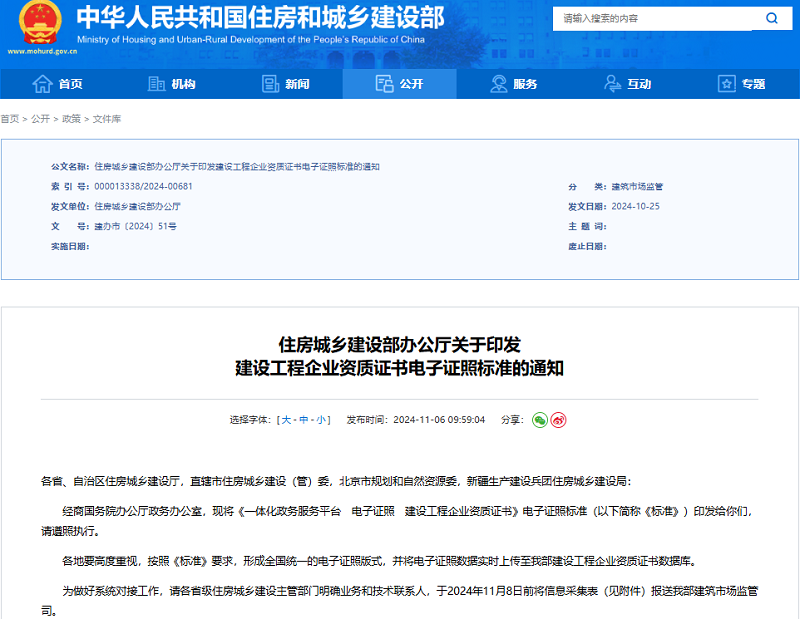Switch to the 公开 tab
Viewport: 800px width, 619px height.
[x=401, y=84]
